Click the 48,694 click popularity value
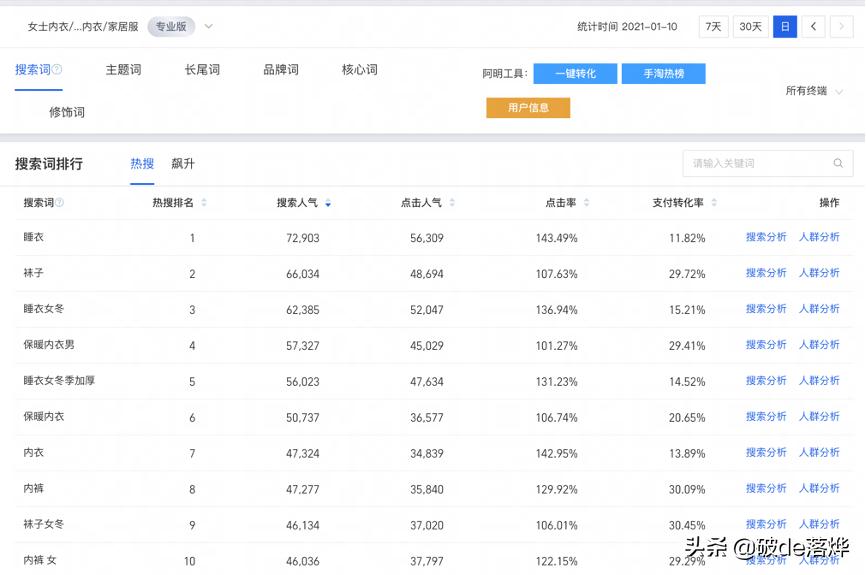Screen dimensions: 866x575 coord(426,274)
